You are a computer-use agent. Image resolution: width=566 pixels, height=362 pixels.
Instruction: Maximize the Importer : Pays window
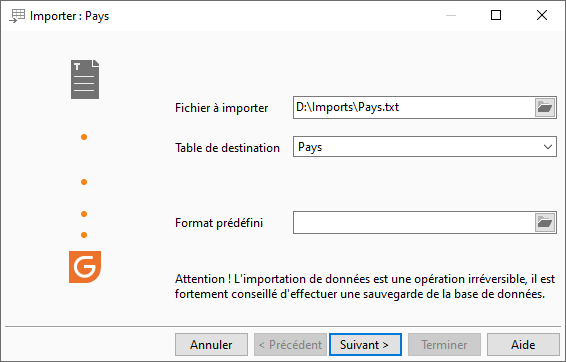496,15
